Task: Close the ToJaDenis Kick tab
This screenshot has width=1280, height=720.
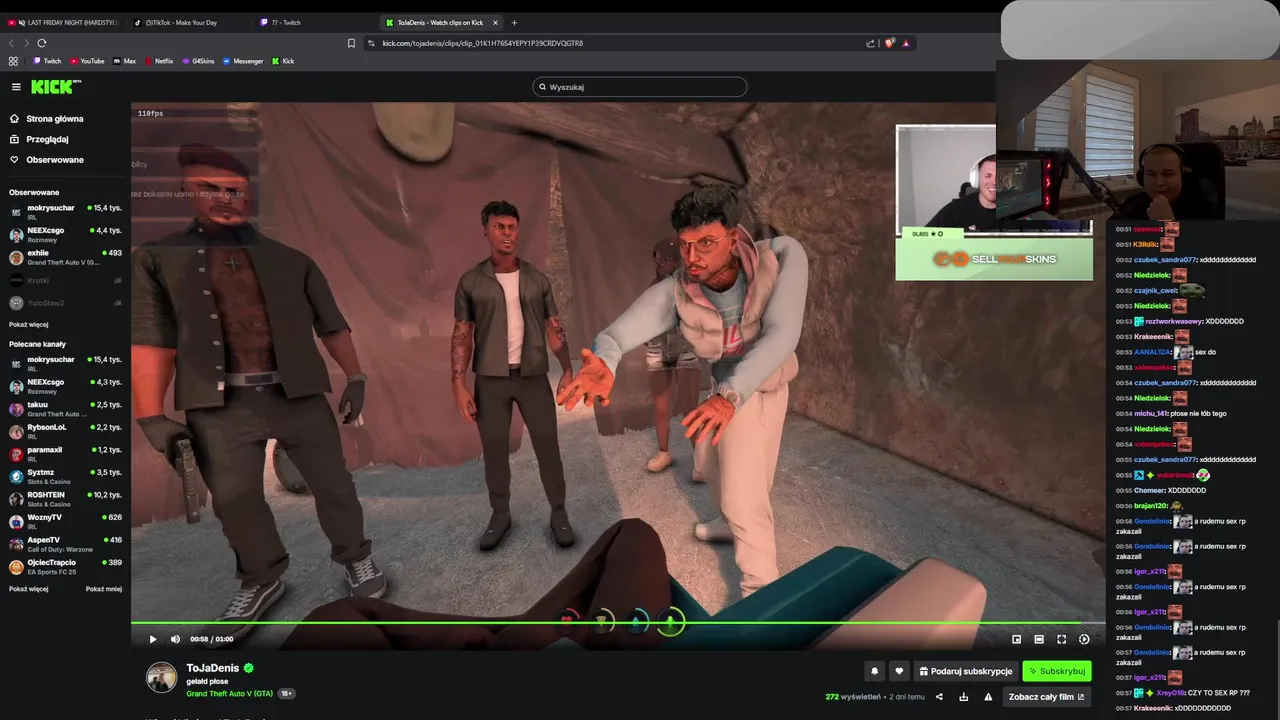Action: click(496, 22)
